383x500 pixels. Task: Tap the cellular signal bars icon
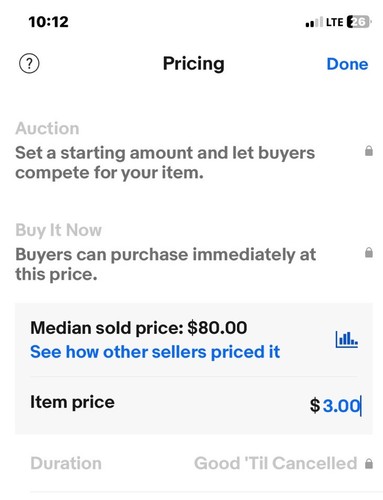[x=314, y=23]
